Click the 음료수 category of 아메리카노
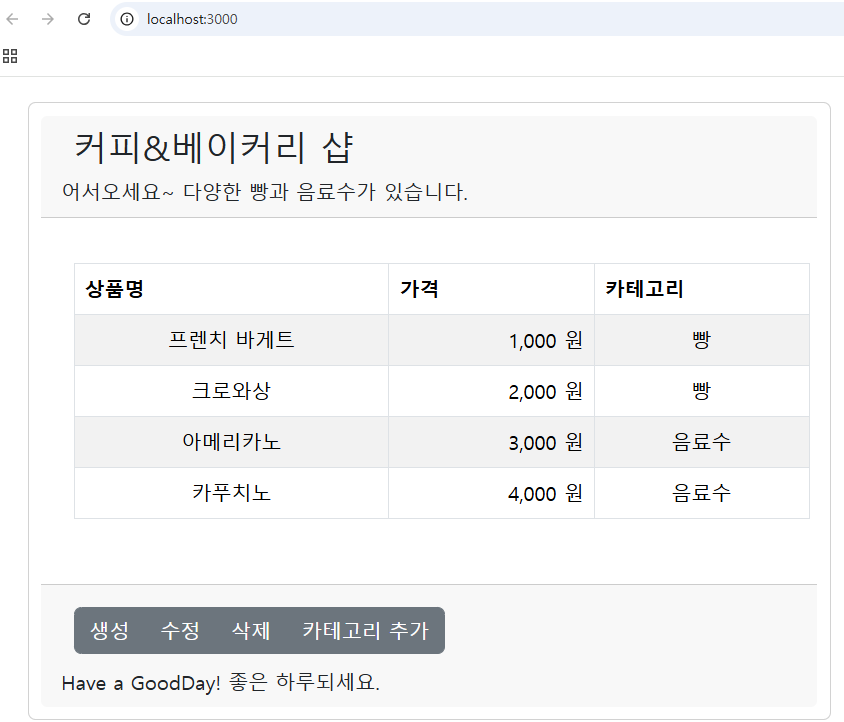Screen dimensions: 844x722 click(x=702, y=442)
